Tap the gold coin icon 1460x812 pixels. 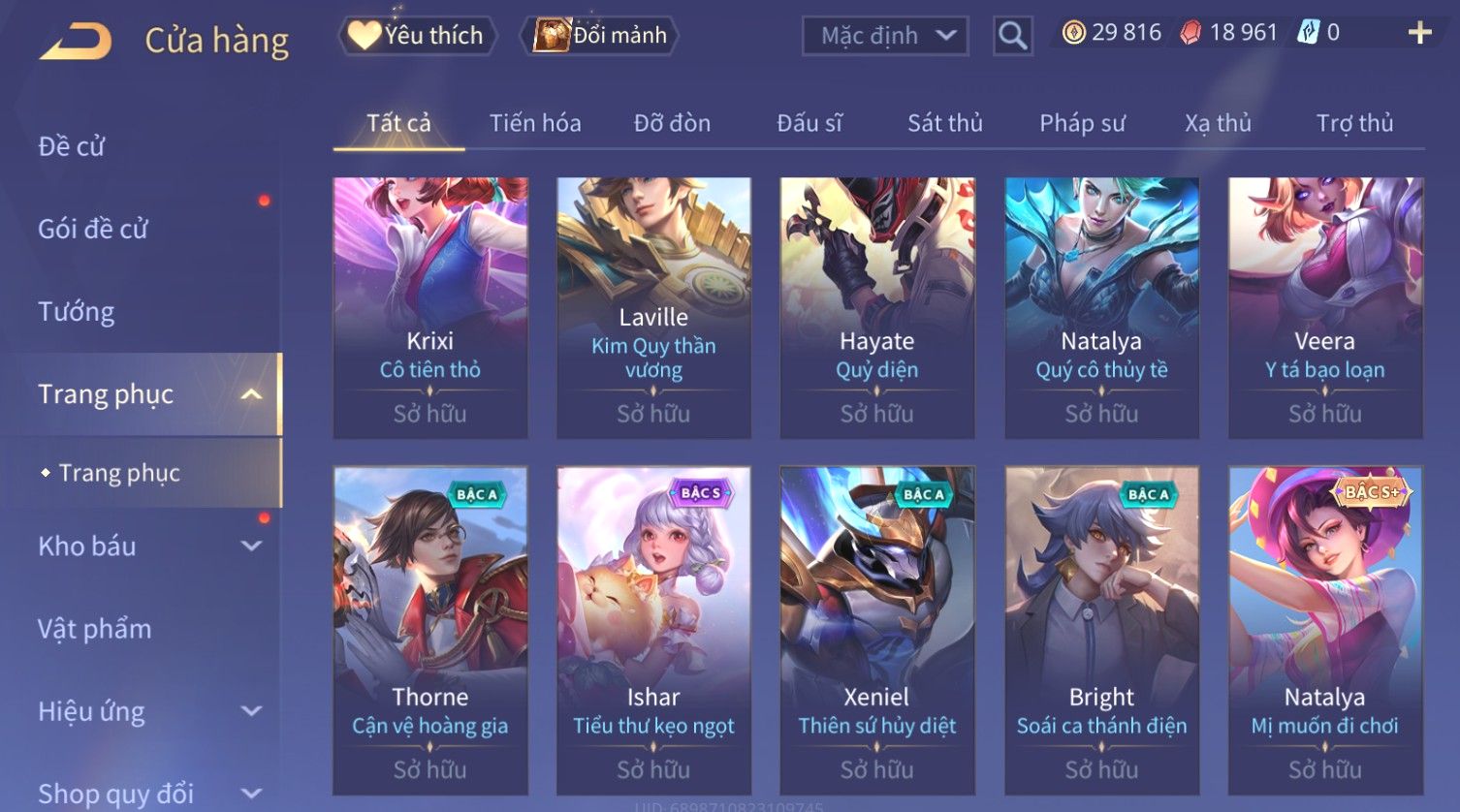click(x=1073, y=33)
